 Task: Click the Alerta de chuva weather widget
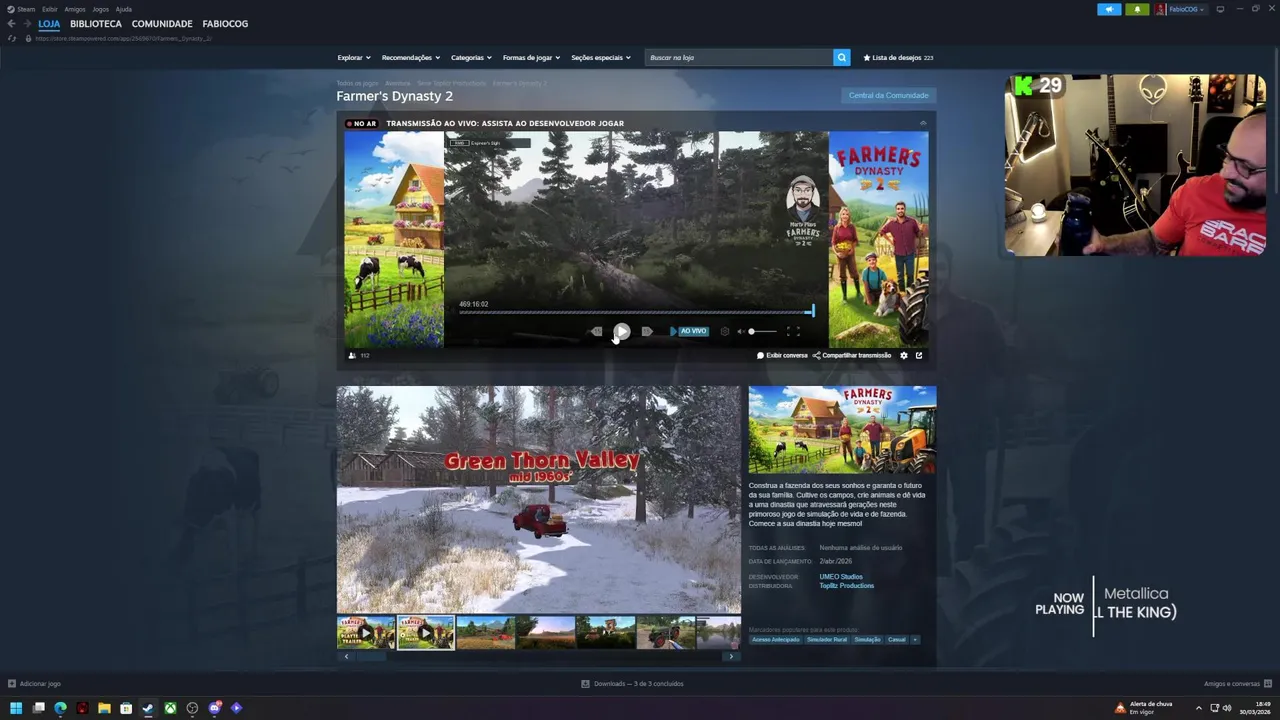[1144, 708]
